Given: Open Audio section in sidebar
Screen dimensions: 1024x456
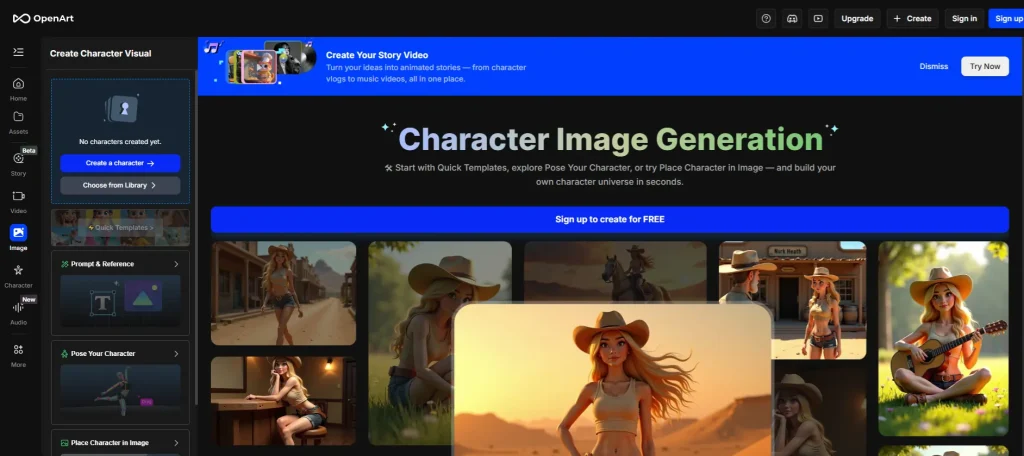Looking at the screenshot, I should (x=18, y=312).
